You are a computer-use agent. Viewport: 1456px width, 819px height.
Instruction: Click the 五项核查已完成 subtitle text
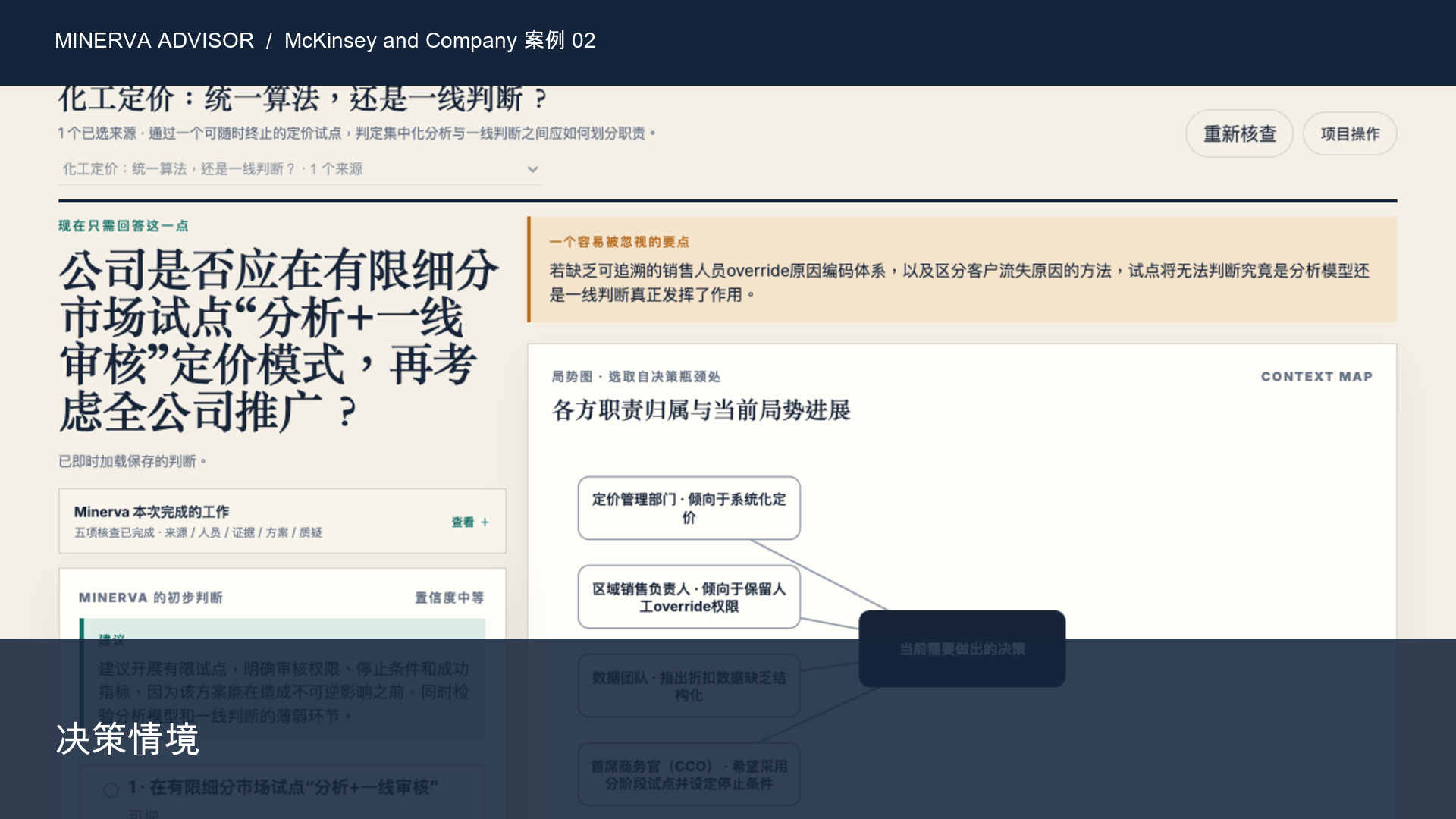[x=198, y=532]
